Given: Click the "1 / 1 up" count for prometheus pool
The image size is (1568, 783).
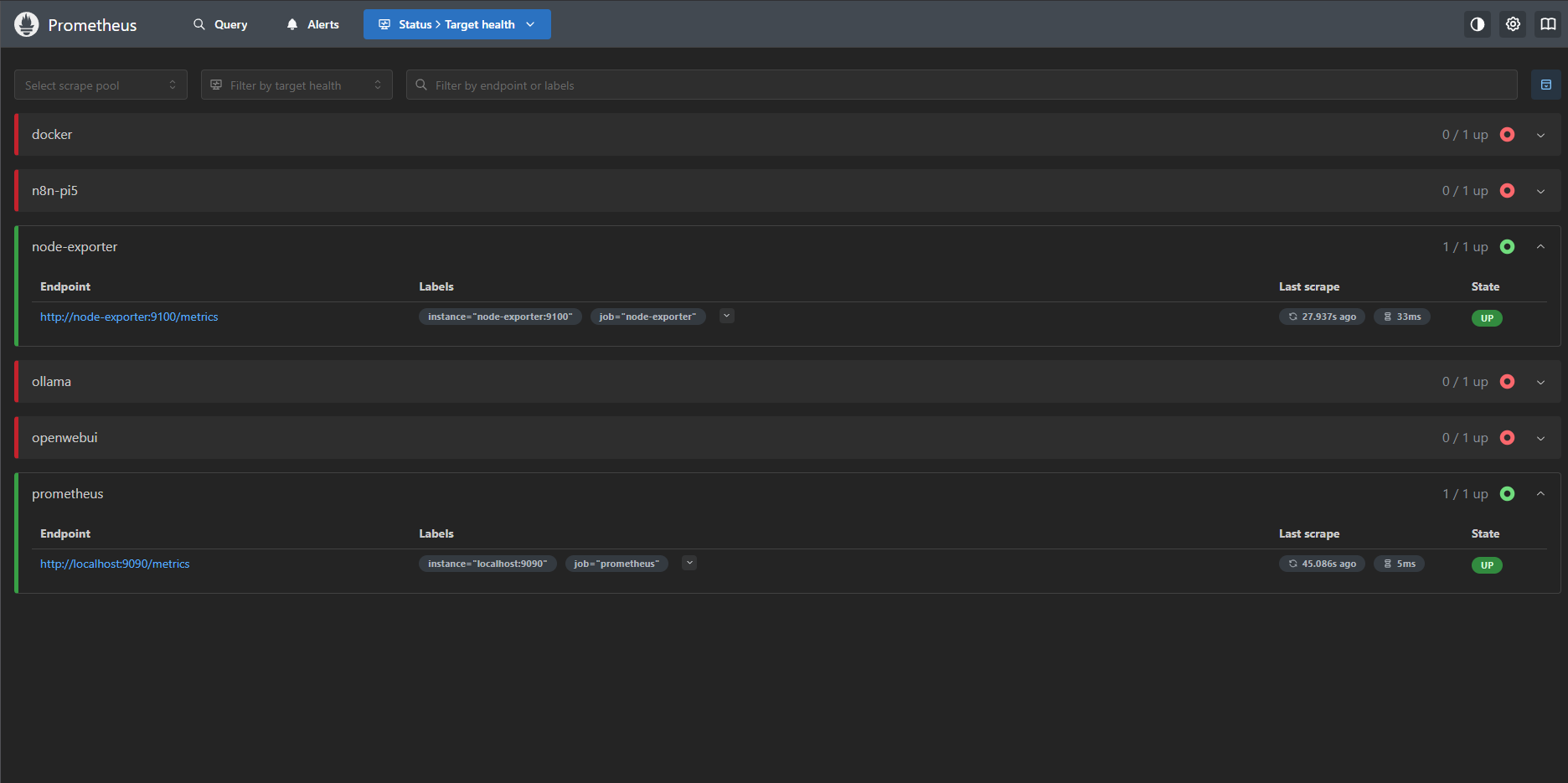Looking at the screenshot, I should [1465, 494].
